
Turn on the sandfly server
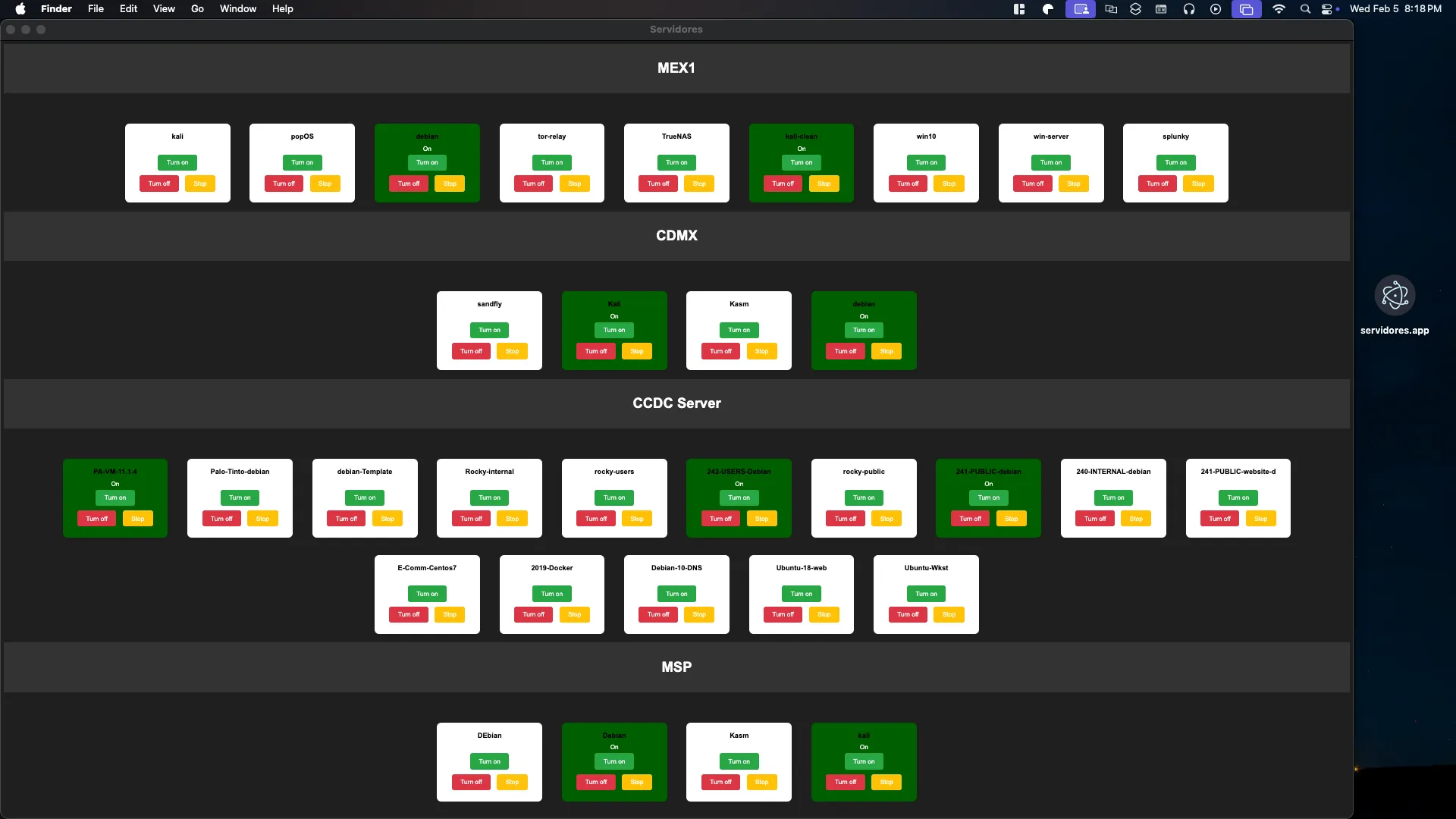click(489, 330)
